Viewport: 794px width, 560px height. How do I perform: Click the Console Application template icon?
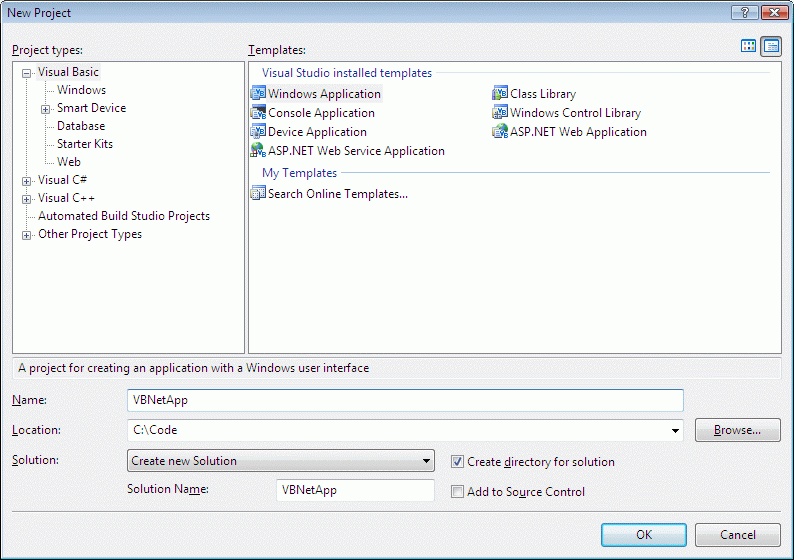258,112
